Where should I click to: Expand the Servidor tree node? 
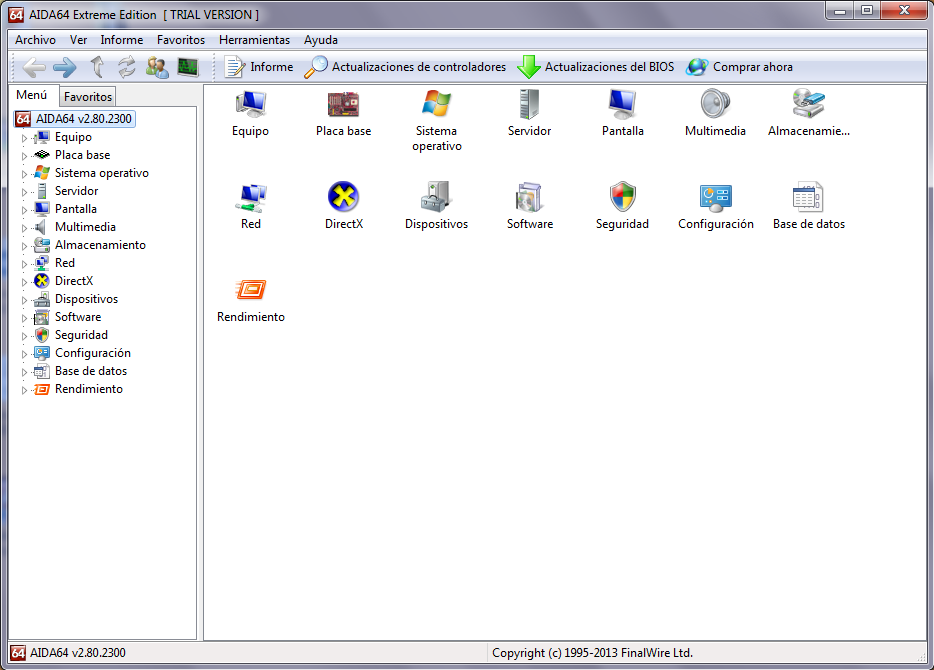tap(24, 192)
